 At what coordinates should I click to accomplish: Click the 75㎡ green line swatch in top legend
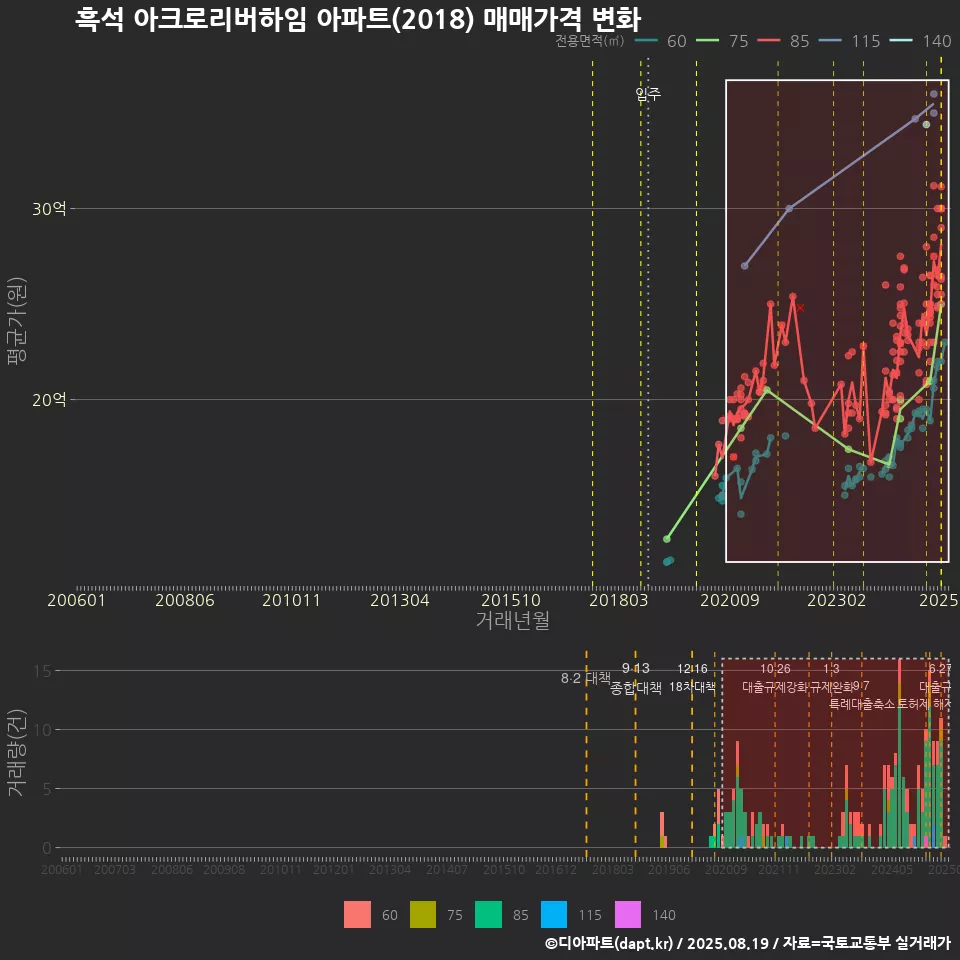(x=708, y=41)
